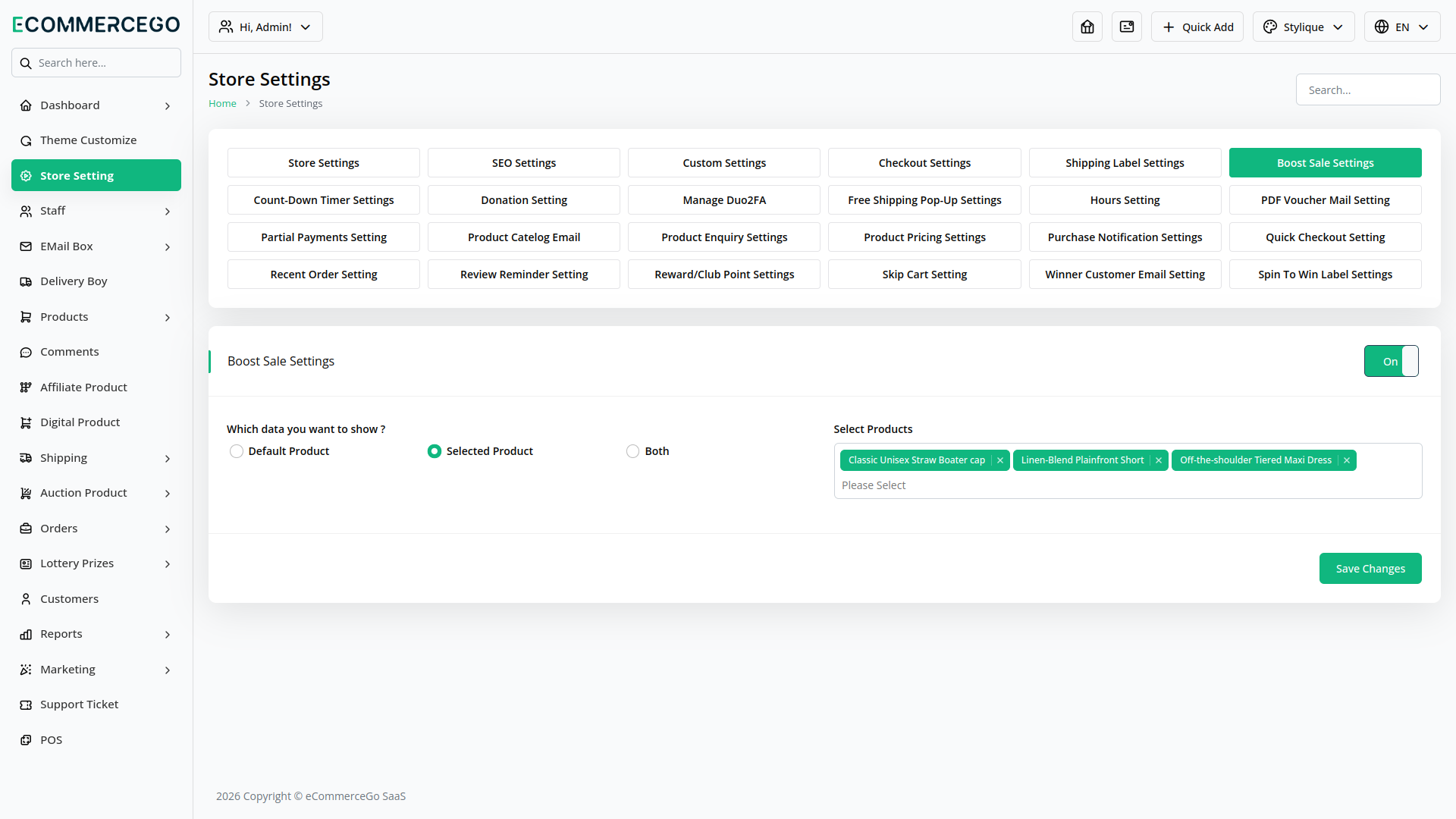Screen dimensions: 1456x819
Task: Click the Home breadcrumb link
Action: click(x=222, y=103)
